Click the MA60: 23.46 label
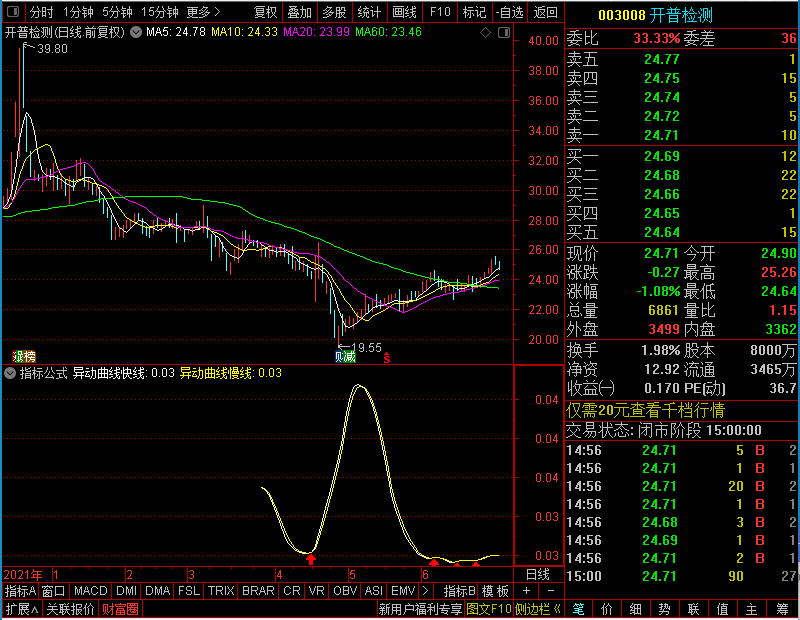This screenshot has height=620, width=800. pos(388,32)
